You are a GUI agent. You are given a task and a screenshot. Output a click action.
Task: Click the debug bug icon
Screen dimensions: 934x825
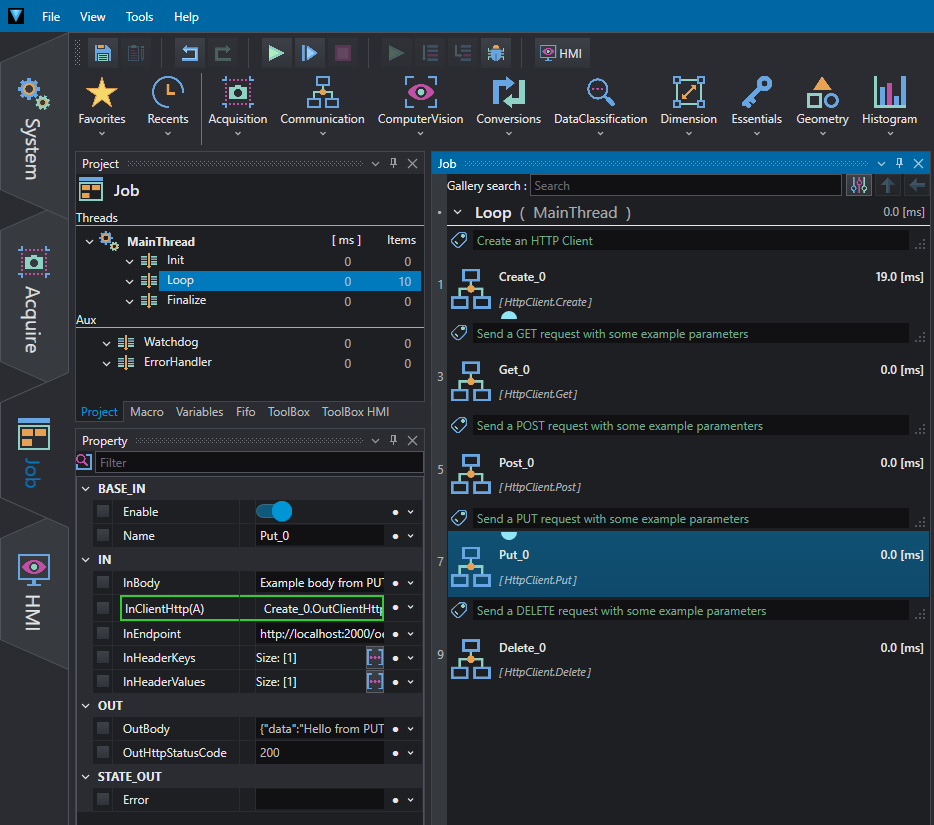[496, 53]
